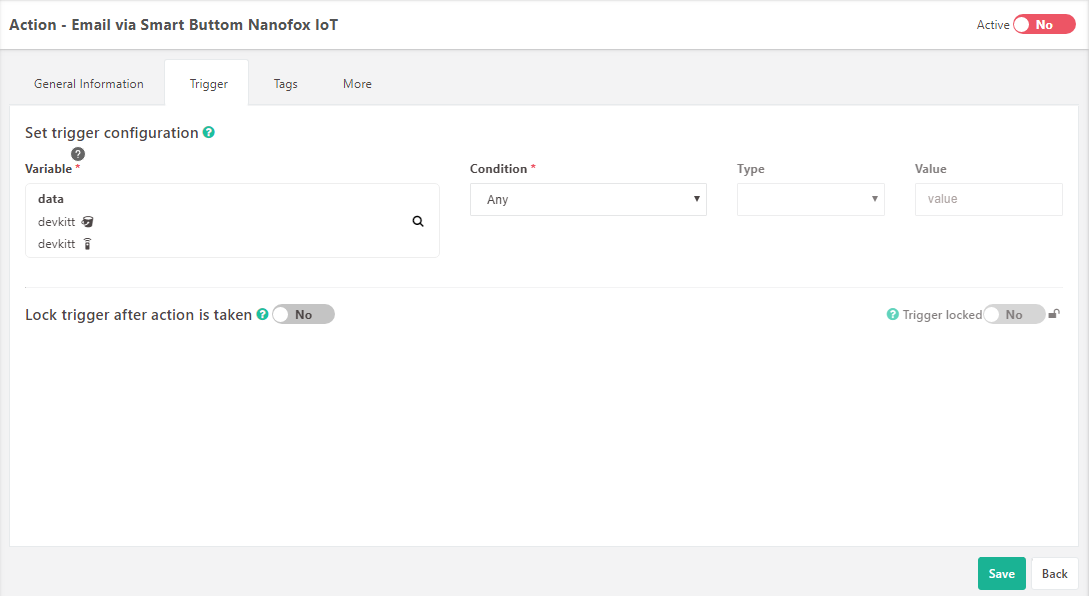The image size is (1089, 596).
Task: Click the unlocked padlock icon
Action: pyautogui.click(x=1054, y=314)
